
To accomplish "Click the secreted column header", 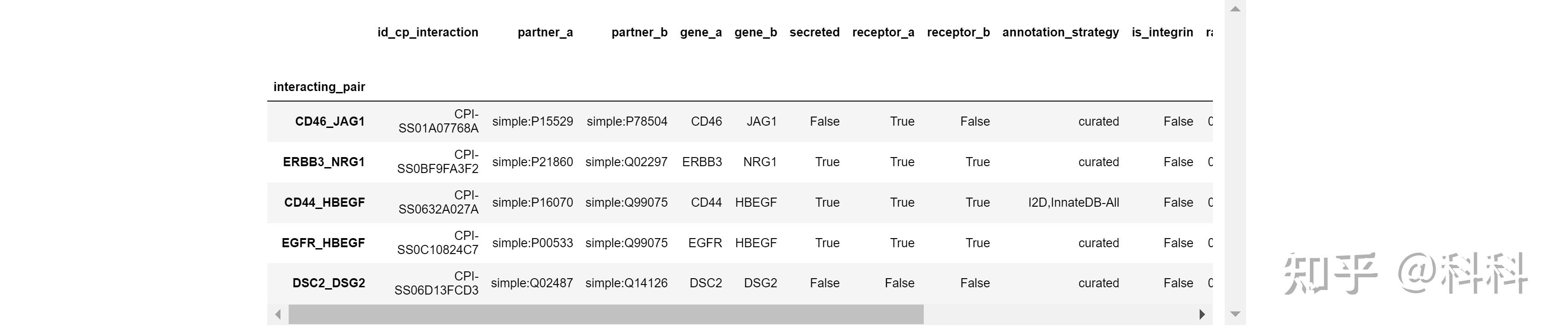I will point(815,32).
